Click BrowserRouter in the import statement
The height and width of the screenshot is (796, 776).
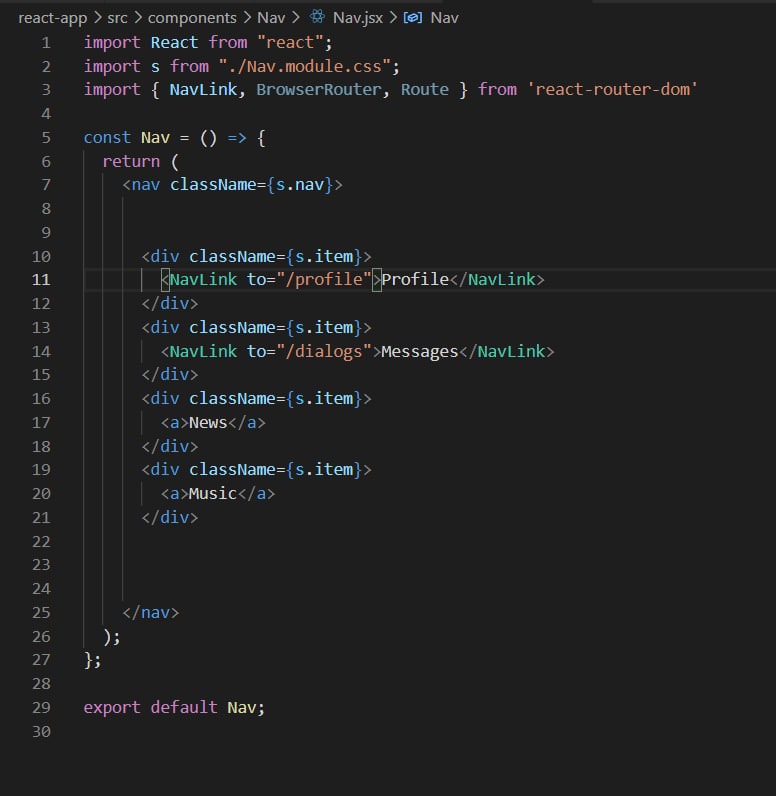[318, 90]
